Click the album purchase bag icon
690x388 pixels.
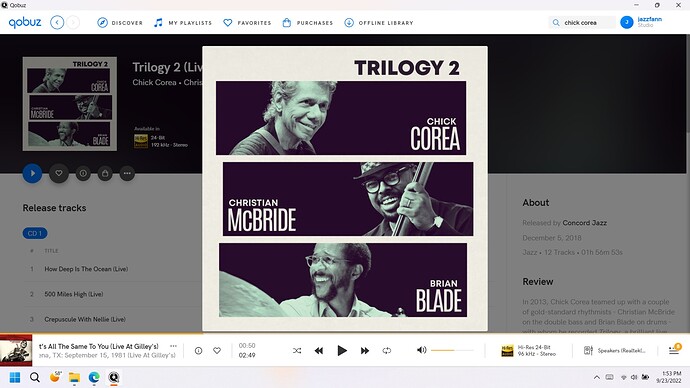tap(105, 173)
